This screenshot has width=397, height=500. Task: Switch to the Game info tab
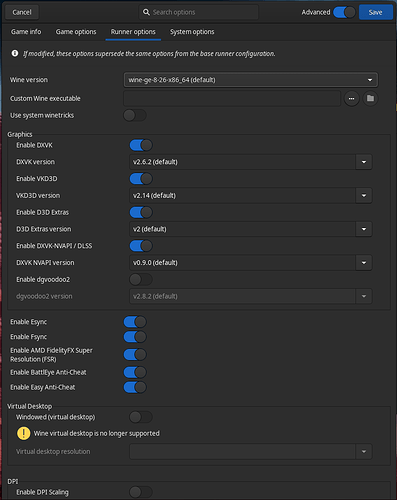click(x=26, y=32)
